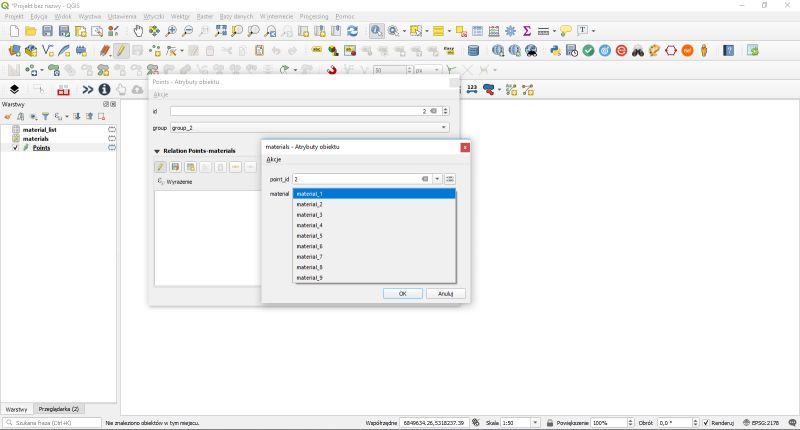Select material_1 in the dropdown list
Viewport: 800px width, 430px height.
pyautogui.click(x=374, y=194)
